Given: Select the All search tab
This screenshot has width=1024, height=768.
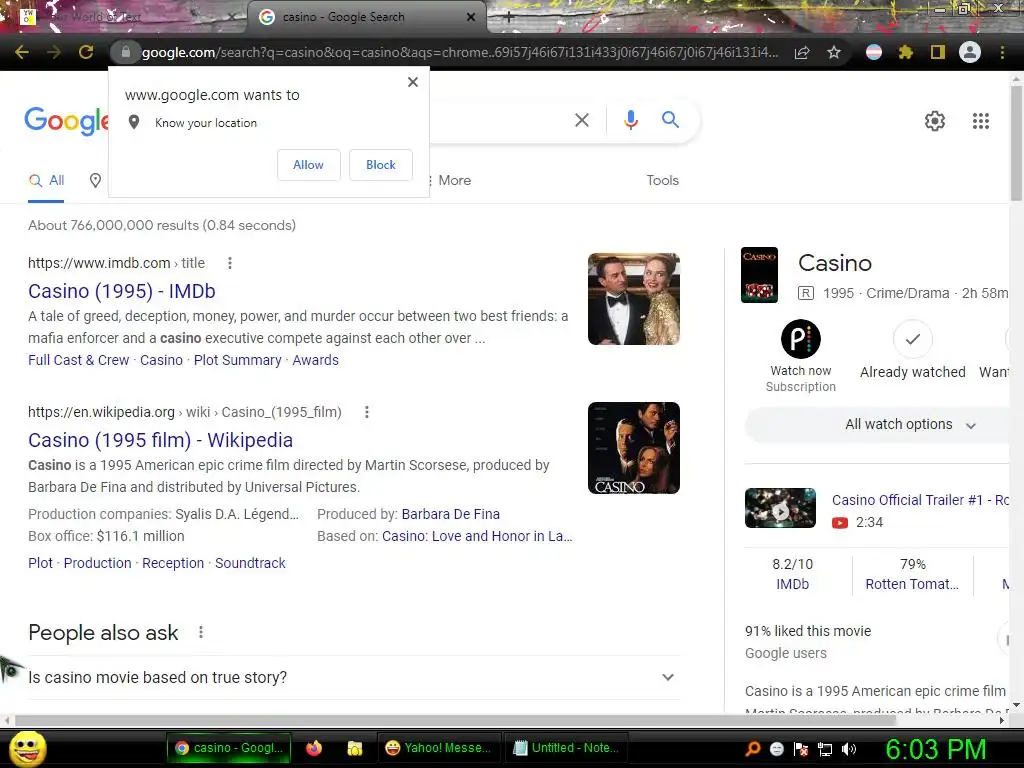Looking at the screenshot, I should pyautogui.click(x=46, y=181).
